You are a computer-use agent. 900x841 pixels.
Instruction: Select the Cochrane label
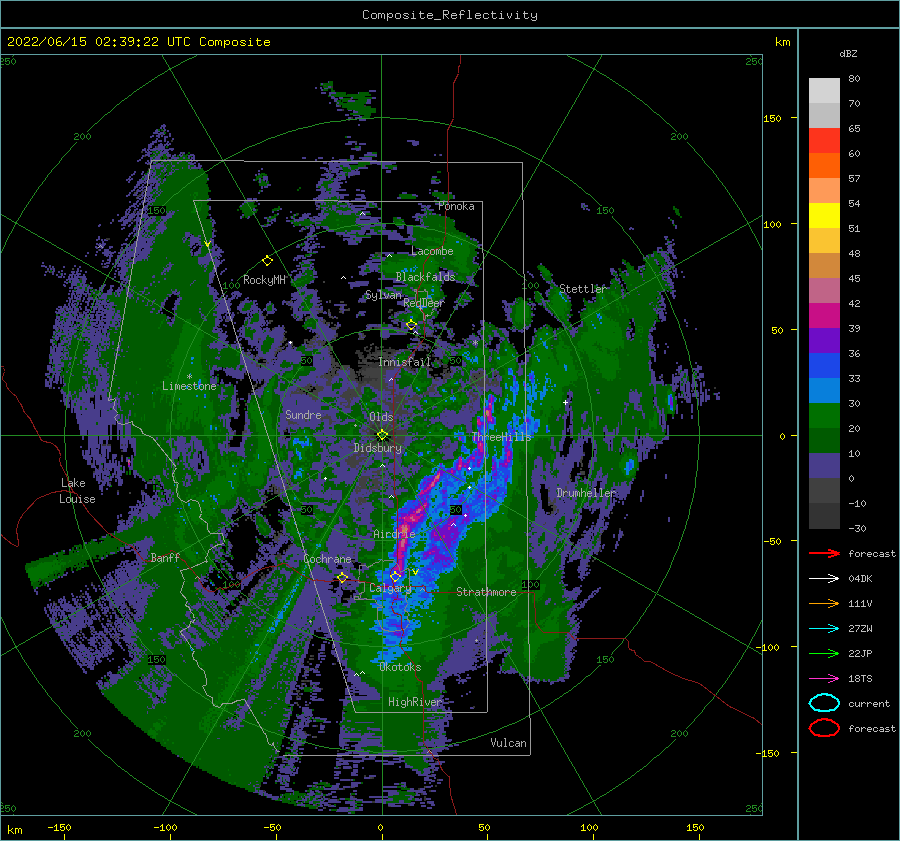[x=327, y=559]
